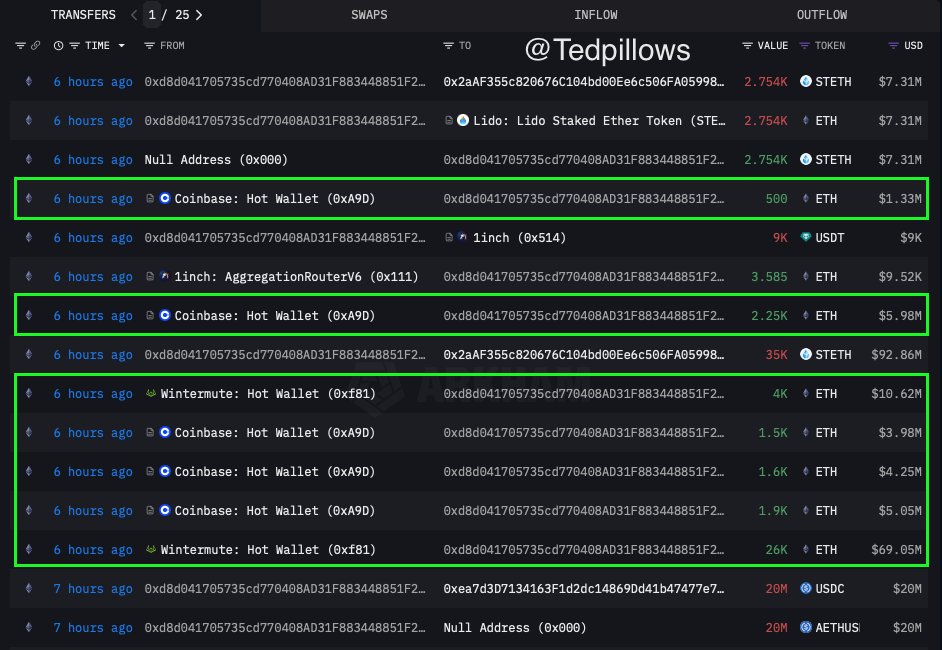The image size is (942, 650).
Task: Click the Wintermute Hot Wallet icon
Action: [x=149, y=394]
